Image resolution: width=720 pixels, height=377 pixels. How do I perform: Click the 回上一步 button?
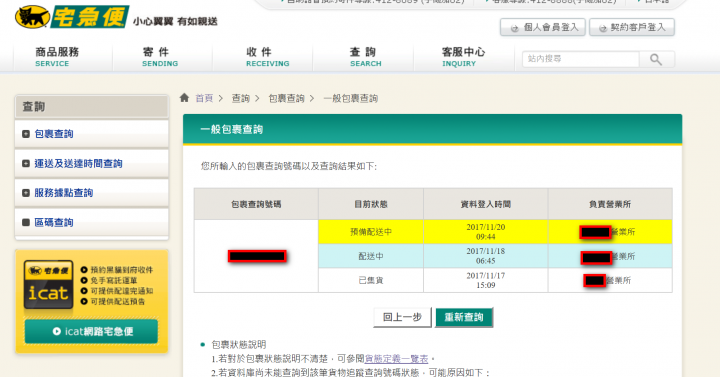(x=402, y=317)
